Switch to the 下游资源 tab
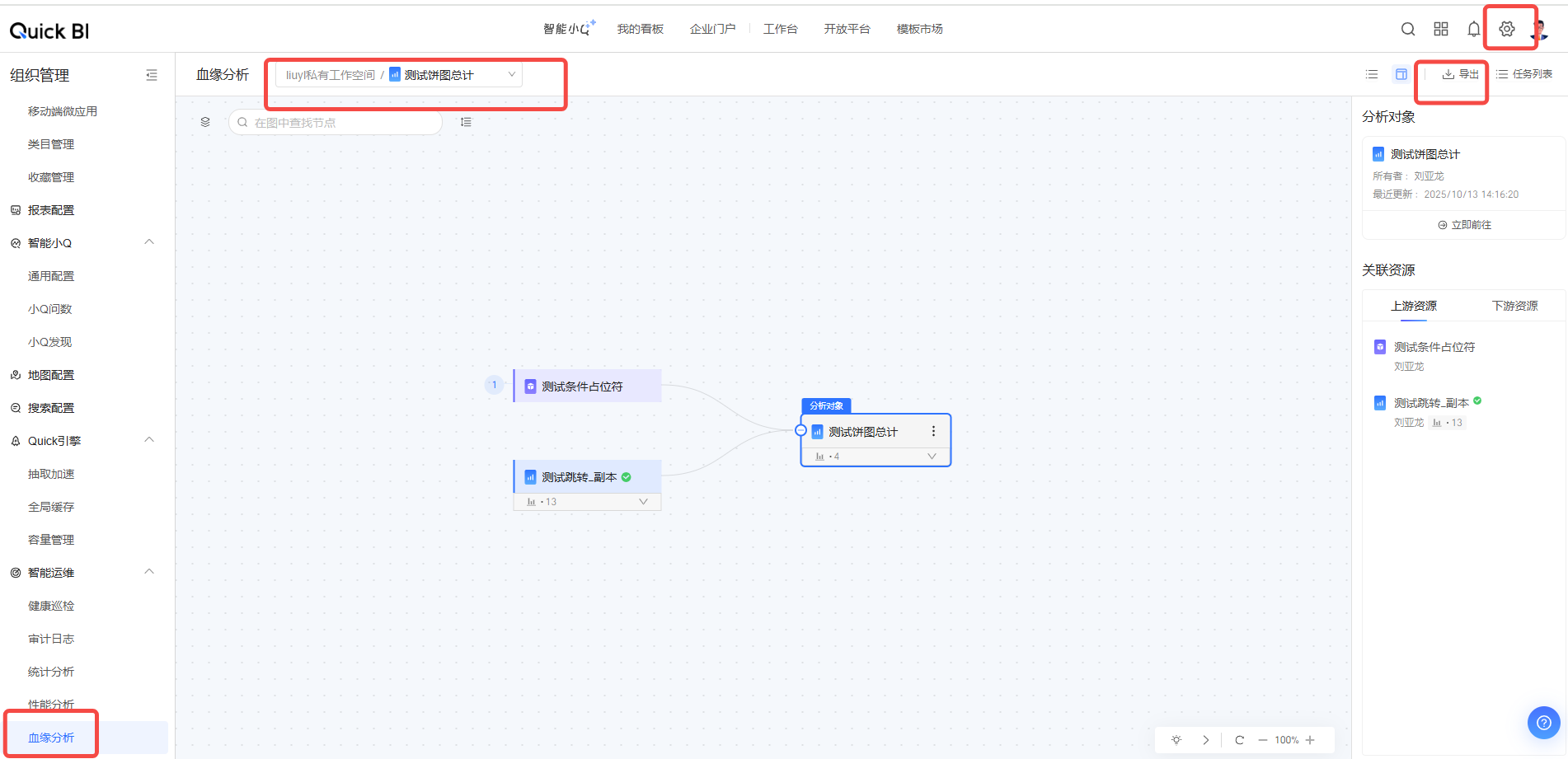Image resolution: width=1568 pixels, height=759 pixels. [1514, 306]
